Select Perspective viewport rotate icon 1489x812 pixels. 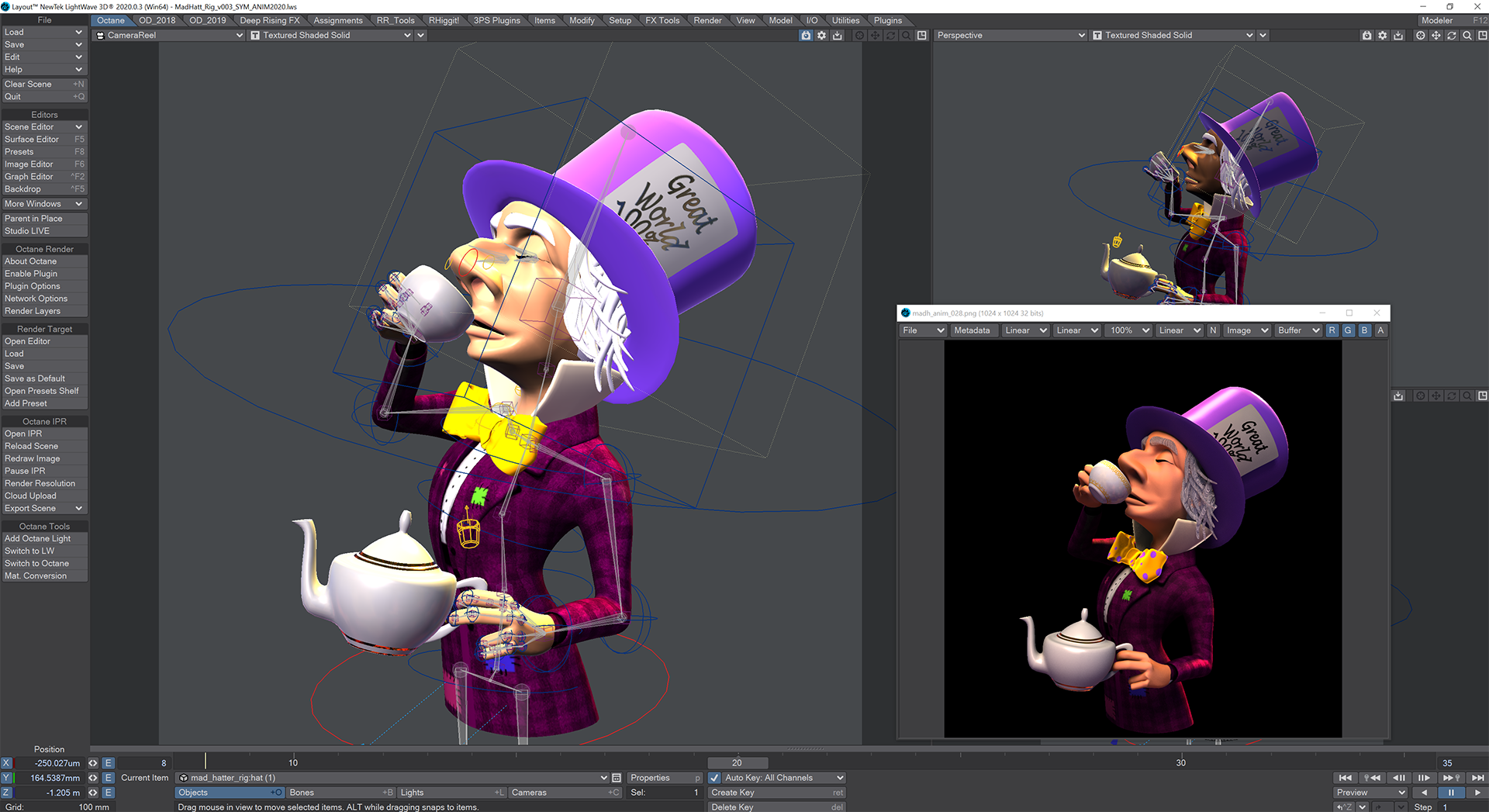[x=1452, y=35]
